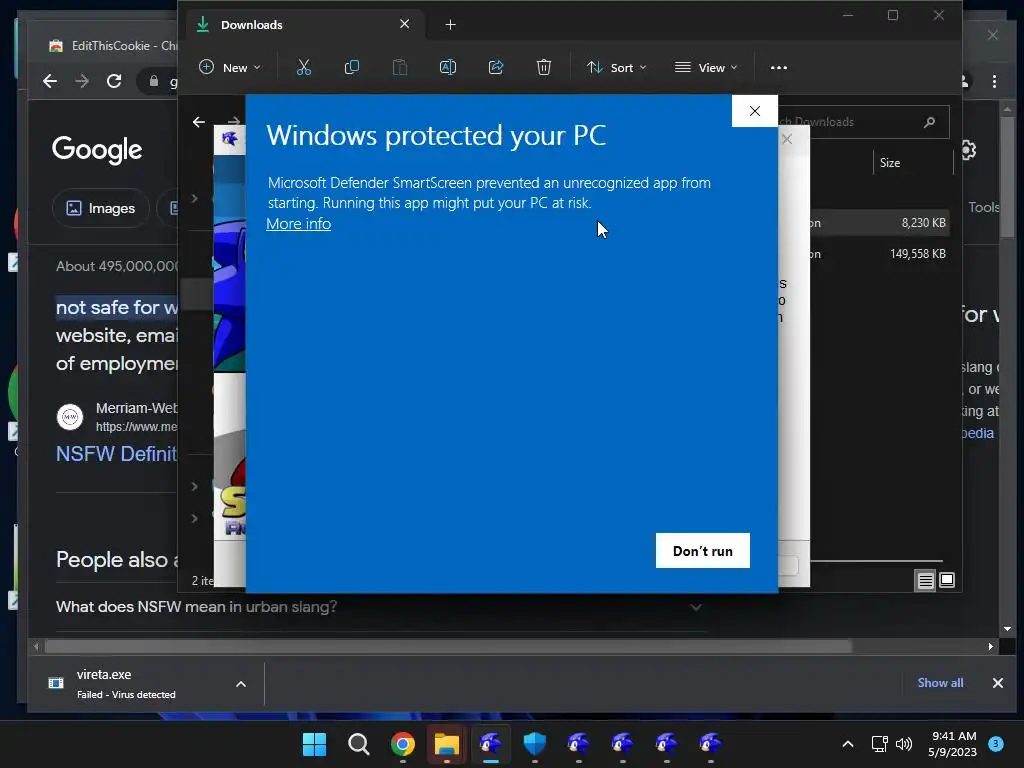This screenshot has width=1024, height=768.
Task: Click the Don't run button
Action: (703, 551)
